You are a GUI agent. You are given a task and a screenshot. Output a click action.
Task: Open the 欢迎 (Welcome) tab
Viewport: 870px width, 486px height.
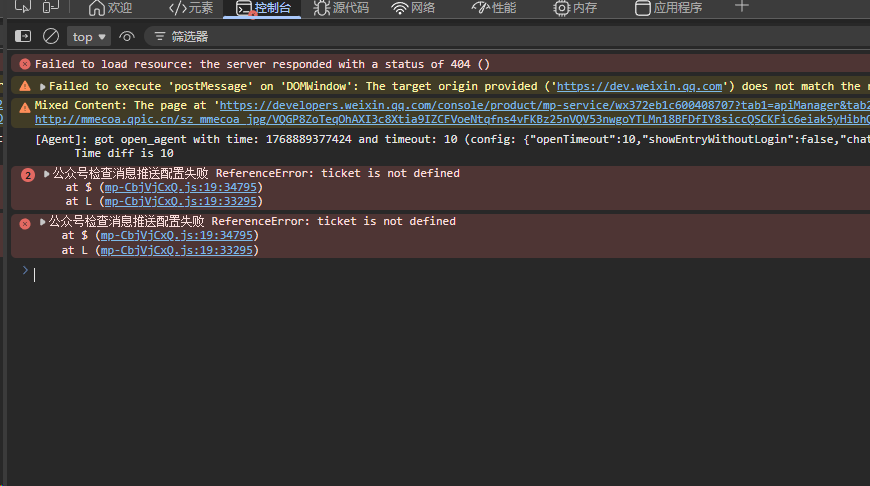(110, 8)
